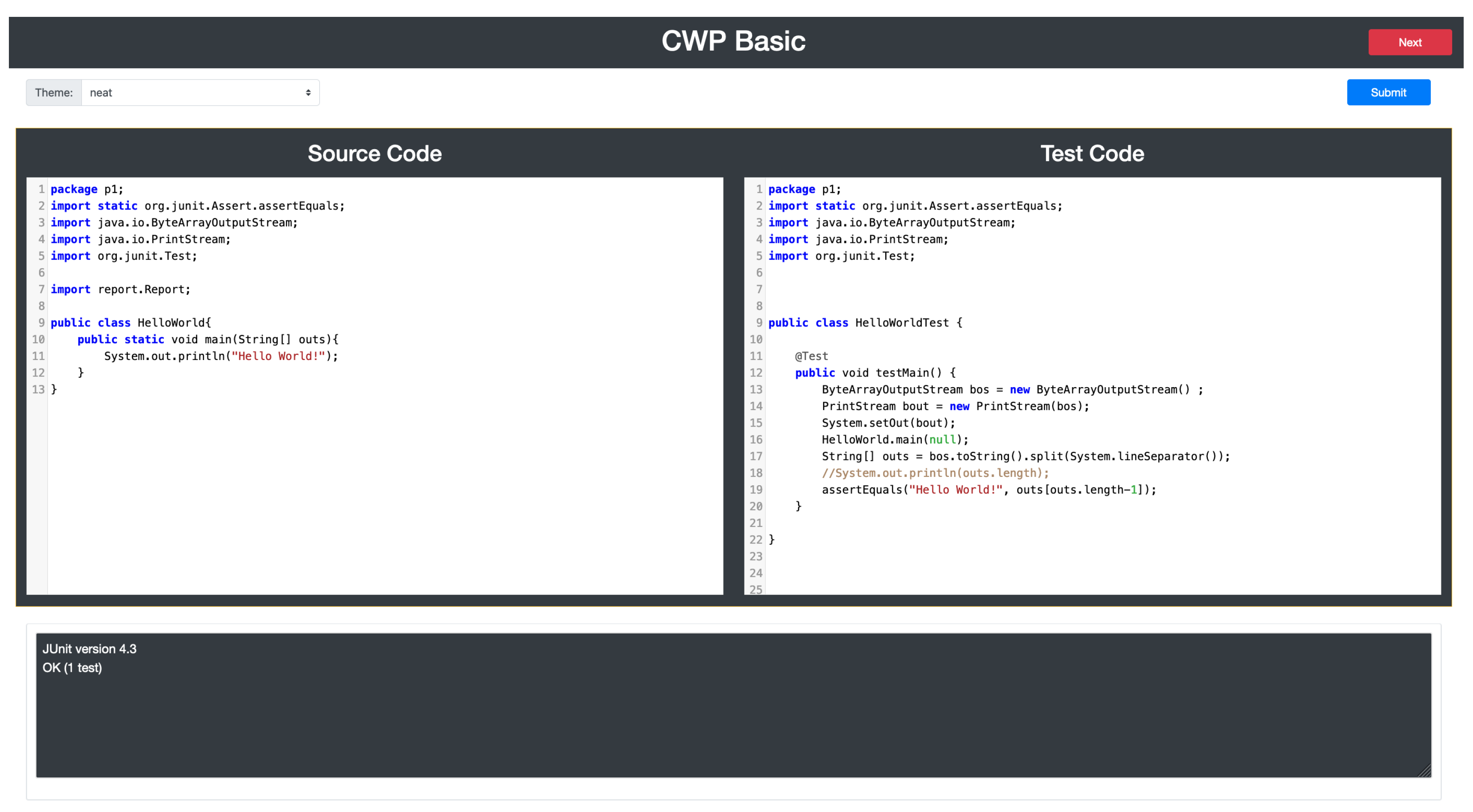1473x812 pixels.
Task: Click the CWP Basic page title
Action: [733, 41]
